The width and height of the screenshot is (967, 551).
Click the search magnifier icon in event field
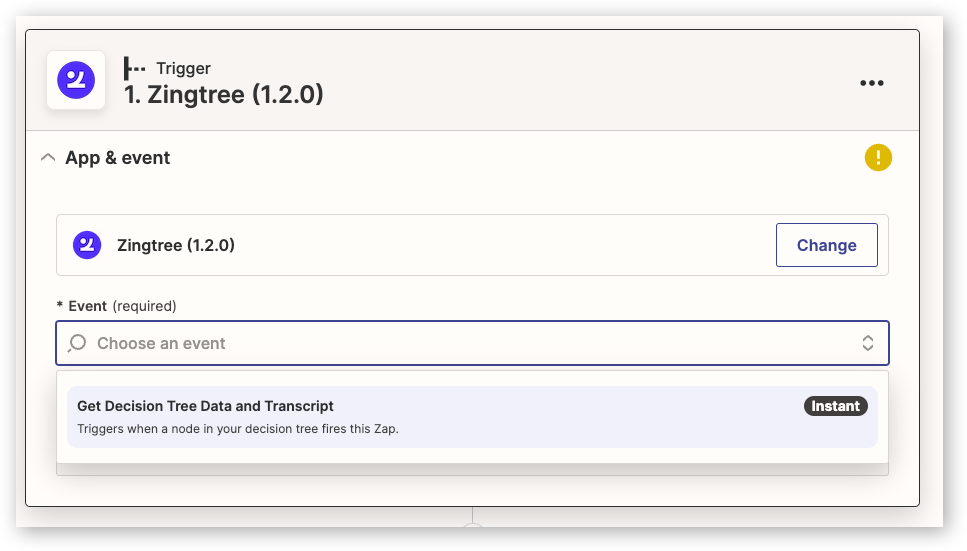(77, 343)
